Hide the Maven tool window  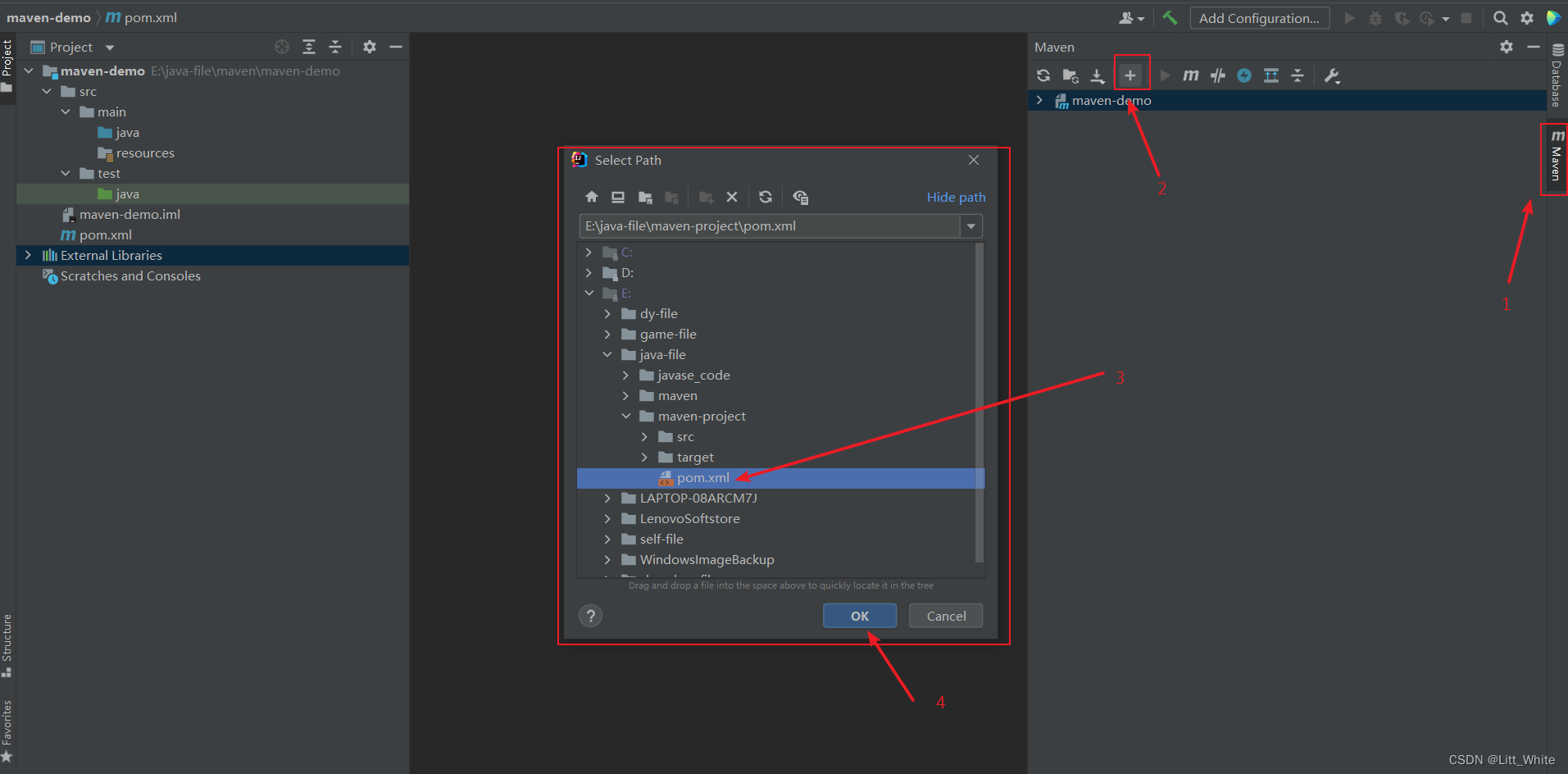[1534, 47]
